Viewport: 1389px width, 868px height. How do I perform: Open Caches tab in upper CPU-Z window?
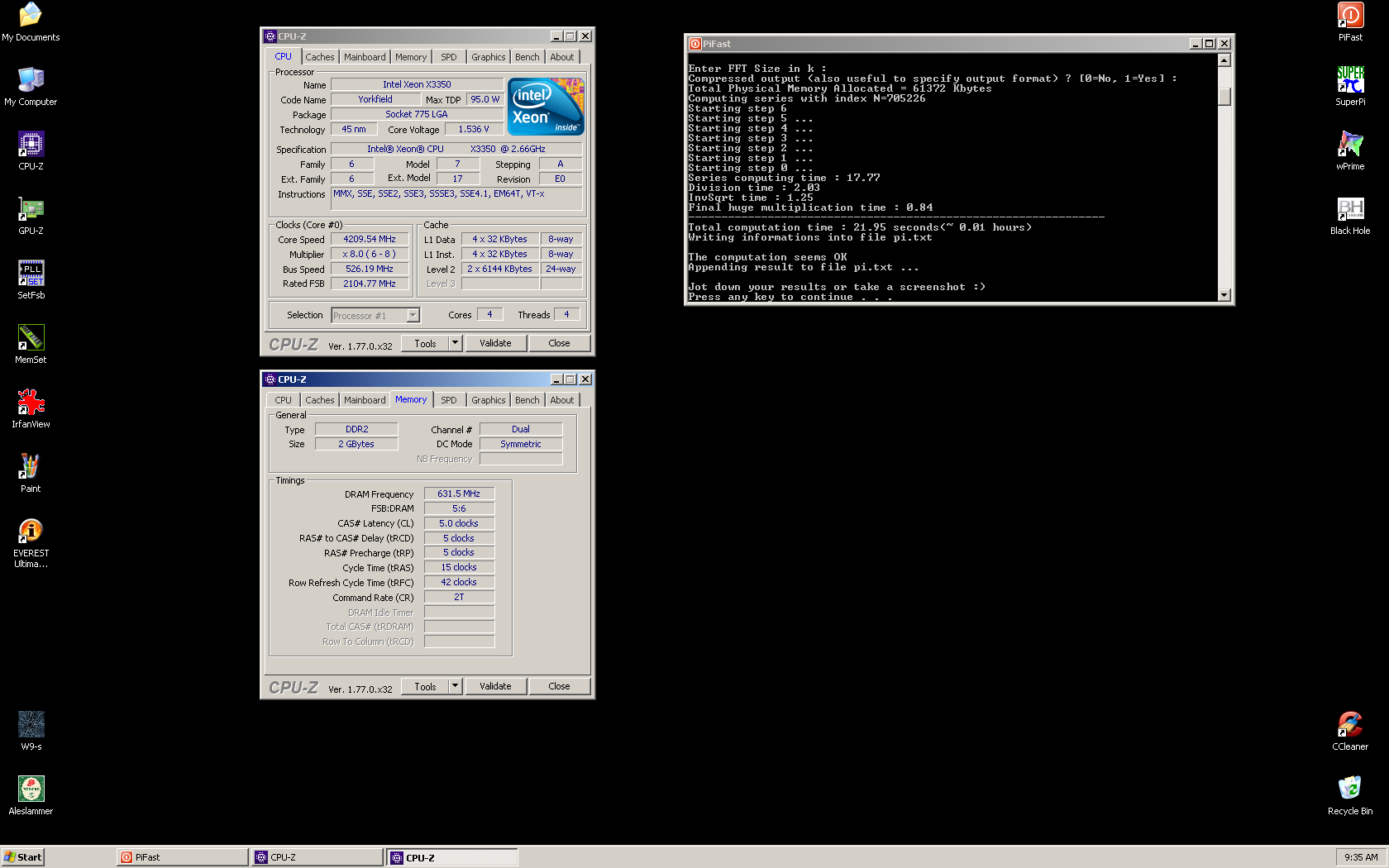point(320,57)
